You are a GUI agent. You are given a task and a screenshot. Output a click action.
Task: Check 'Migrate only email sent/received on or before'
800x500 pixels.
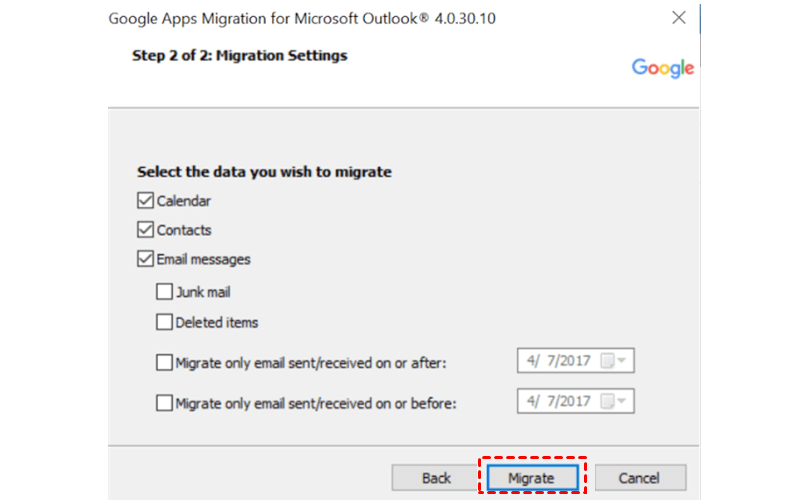pyautogui.click(x=164, y=403)
